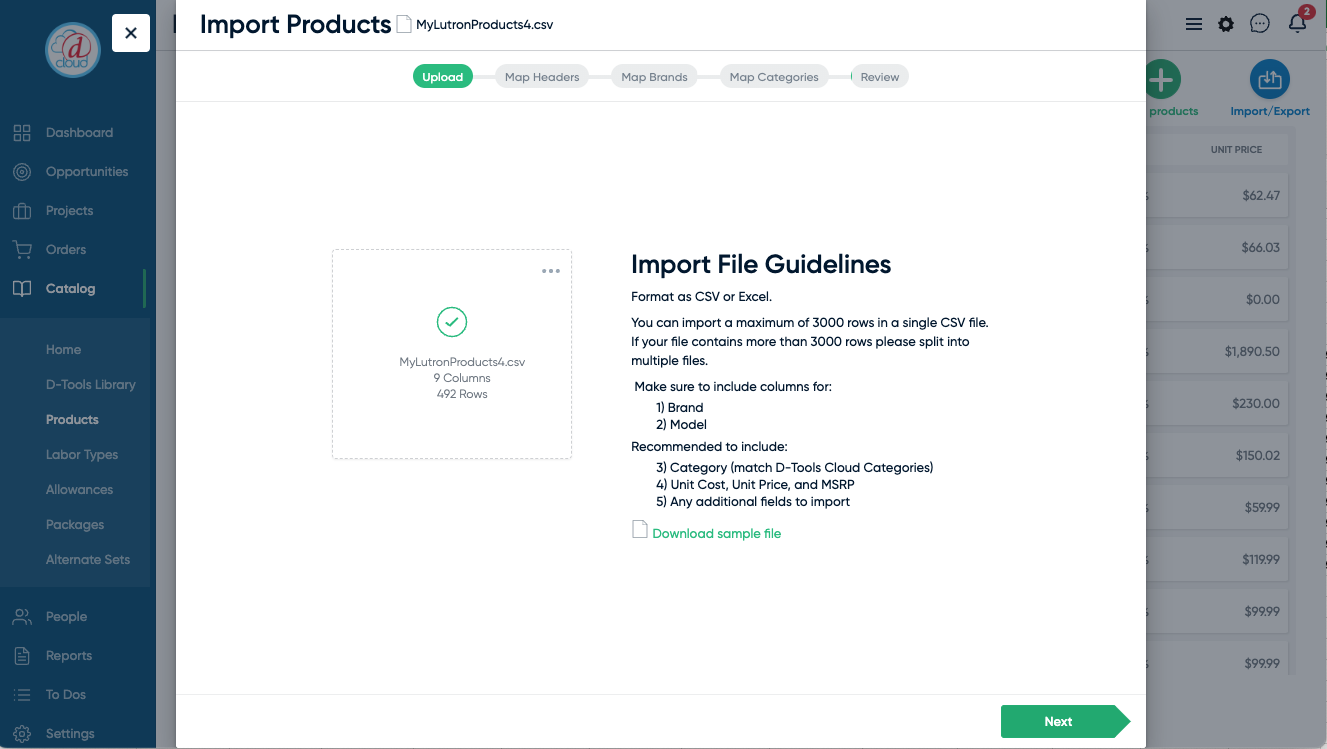Click the Import/Export label text
This screenshot has width=1327, height=749.
[x=1270, y=111]
